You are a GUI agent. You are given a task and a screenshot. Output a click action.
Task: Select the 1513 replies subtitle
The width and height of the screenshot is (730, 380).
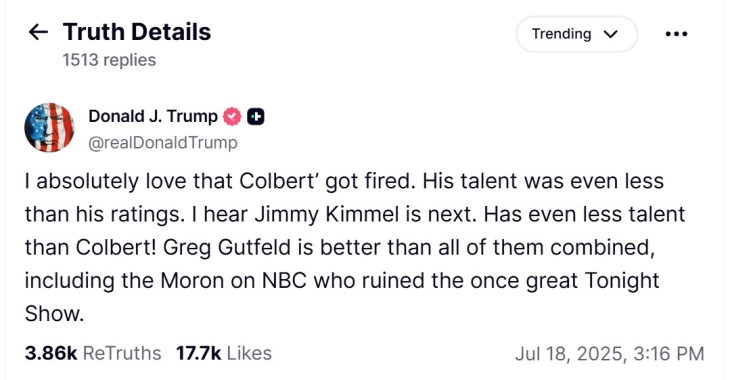coord(109,60)
